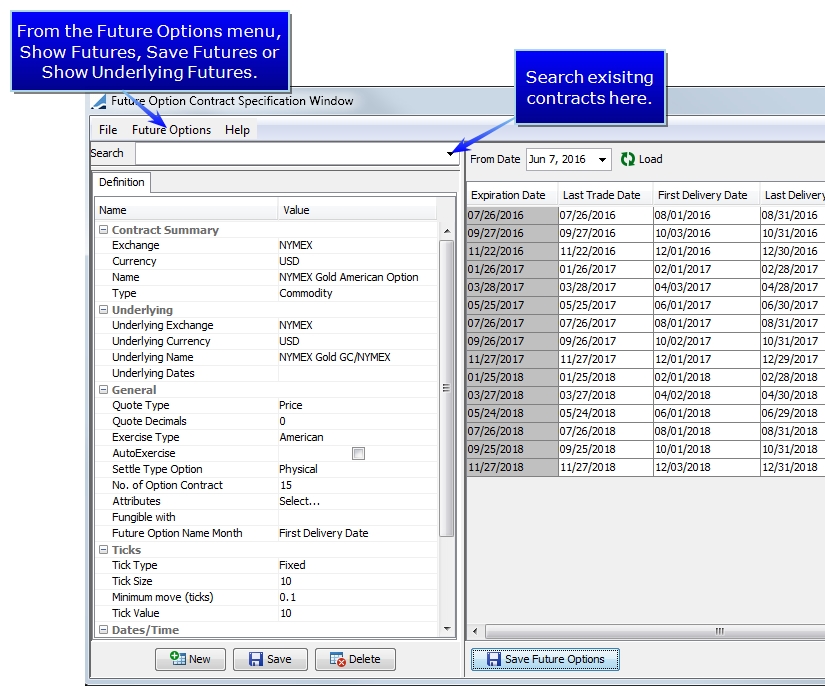825x686 pixels.
Task: Click the Load button label
Action: pos(650,159)
